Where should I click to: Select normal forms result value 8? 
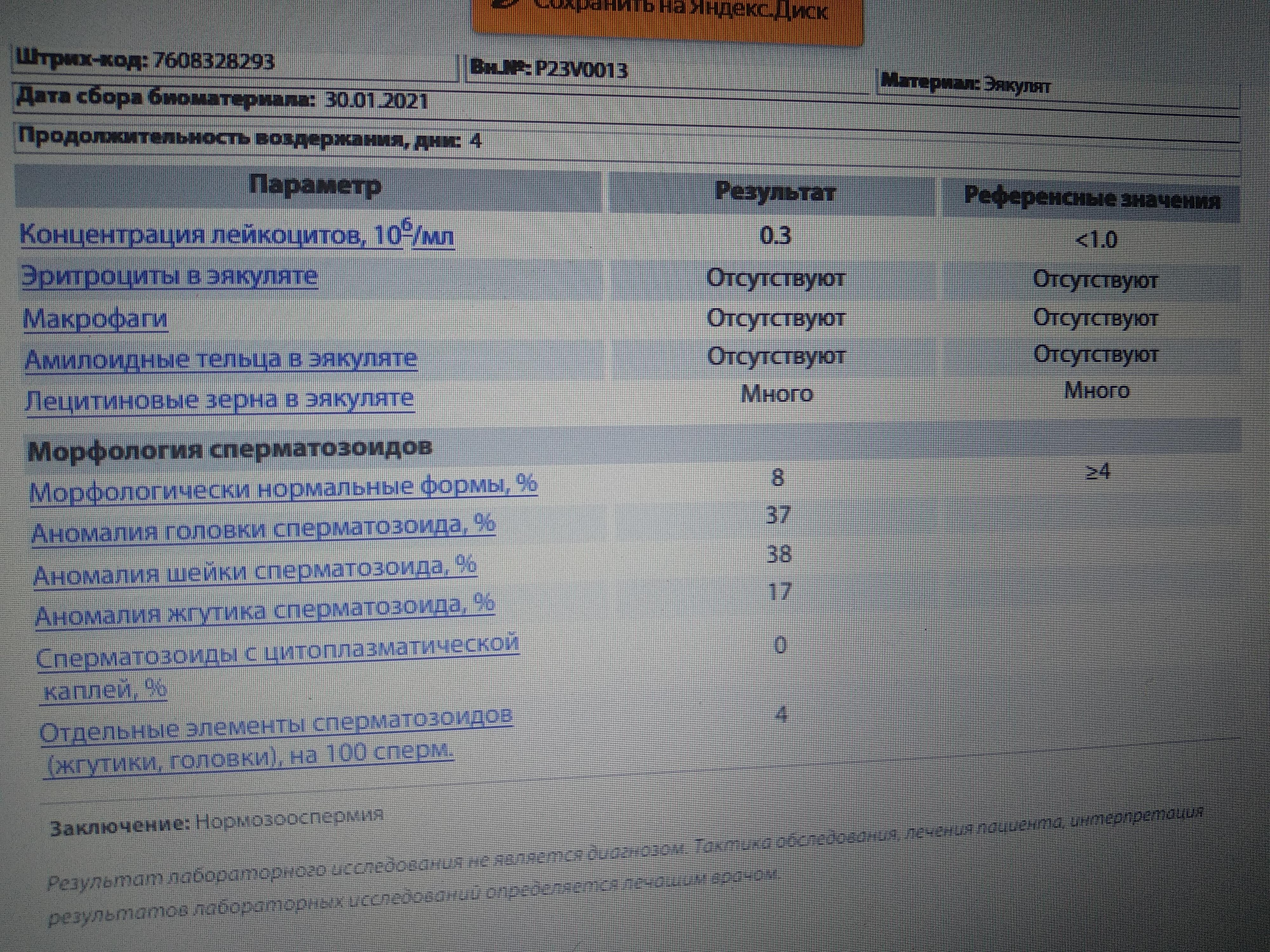click(x=777, y=477)
